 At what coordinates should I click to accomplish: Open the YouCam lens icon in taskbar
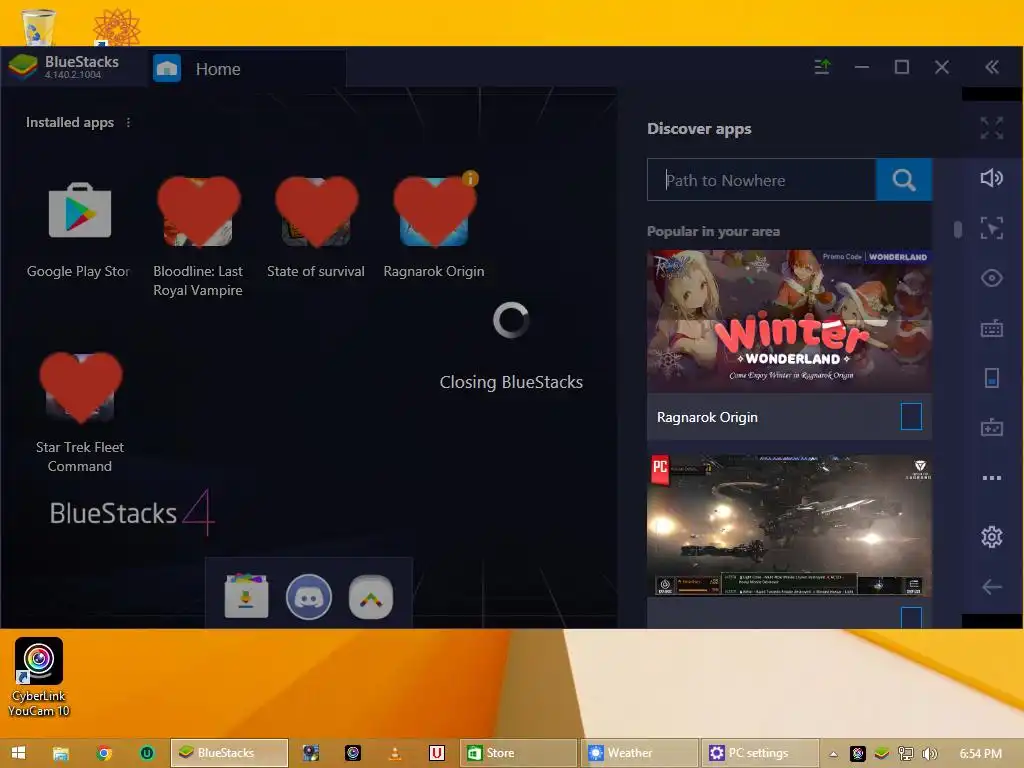pos(353,753)
